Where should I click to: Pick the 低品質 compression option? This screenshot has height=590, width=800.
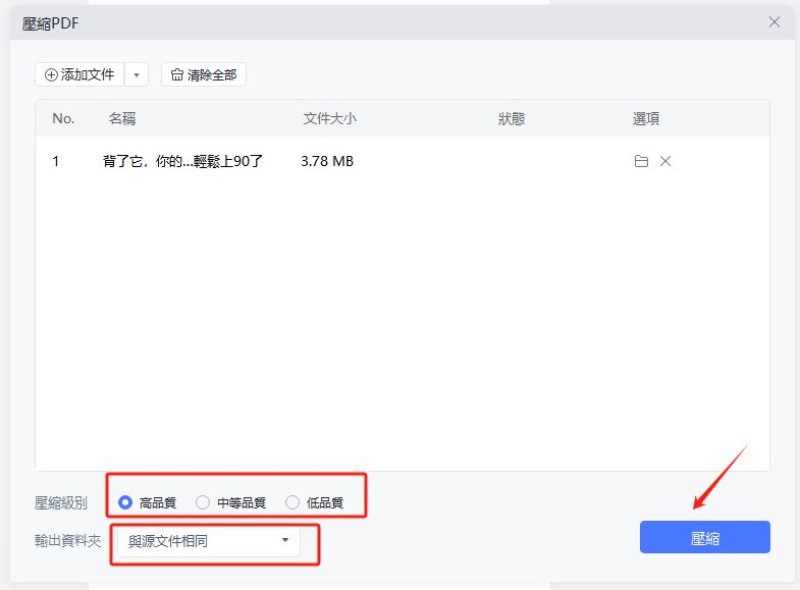pos(292,503)
